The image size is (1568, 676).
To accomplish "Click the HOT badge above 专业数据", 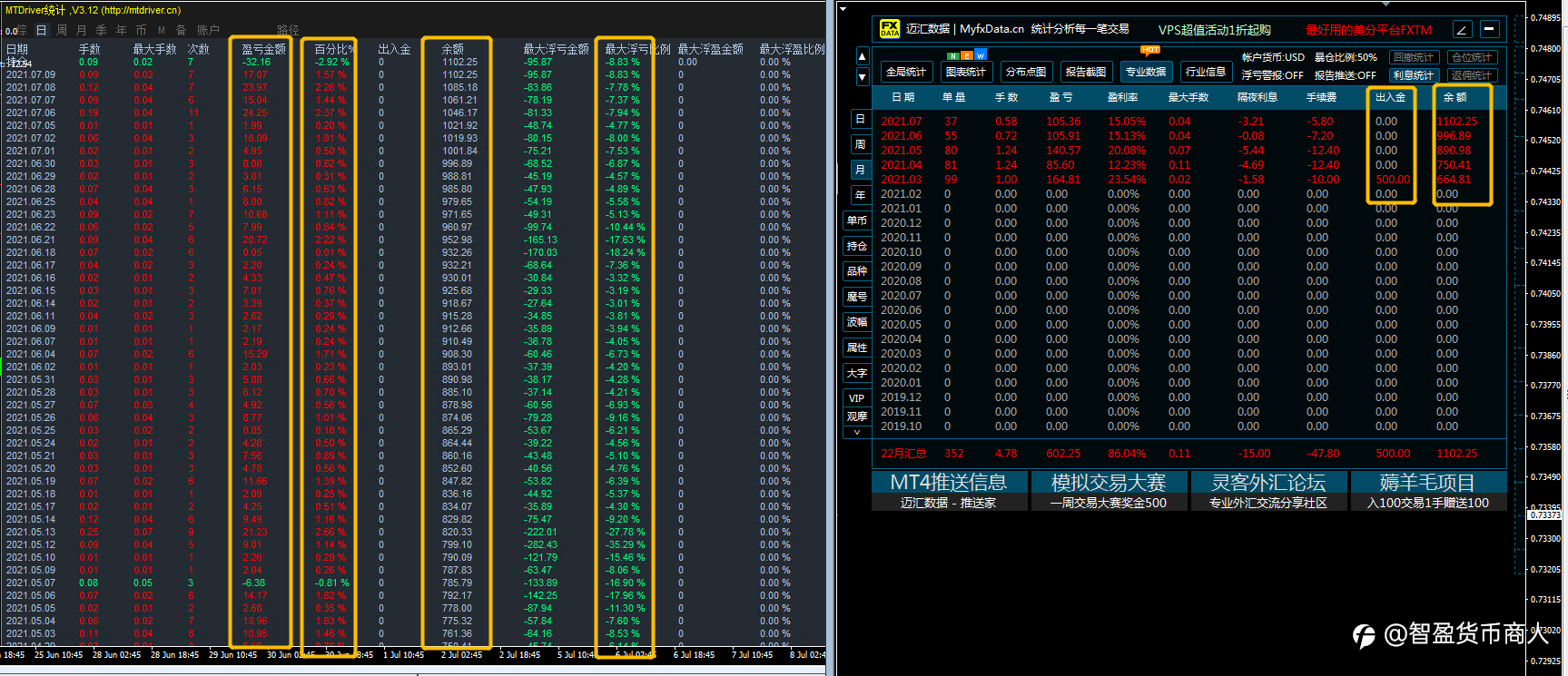I will coord(1150,50).
